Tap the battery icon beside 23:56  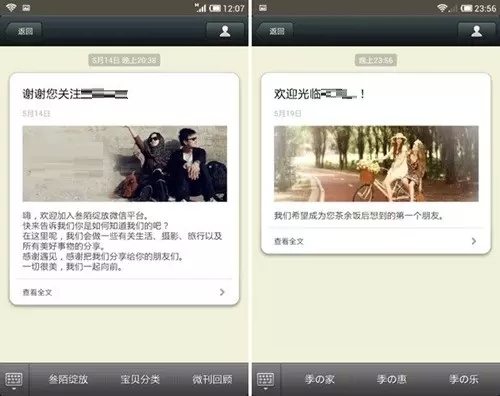click(466, 8)
